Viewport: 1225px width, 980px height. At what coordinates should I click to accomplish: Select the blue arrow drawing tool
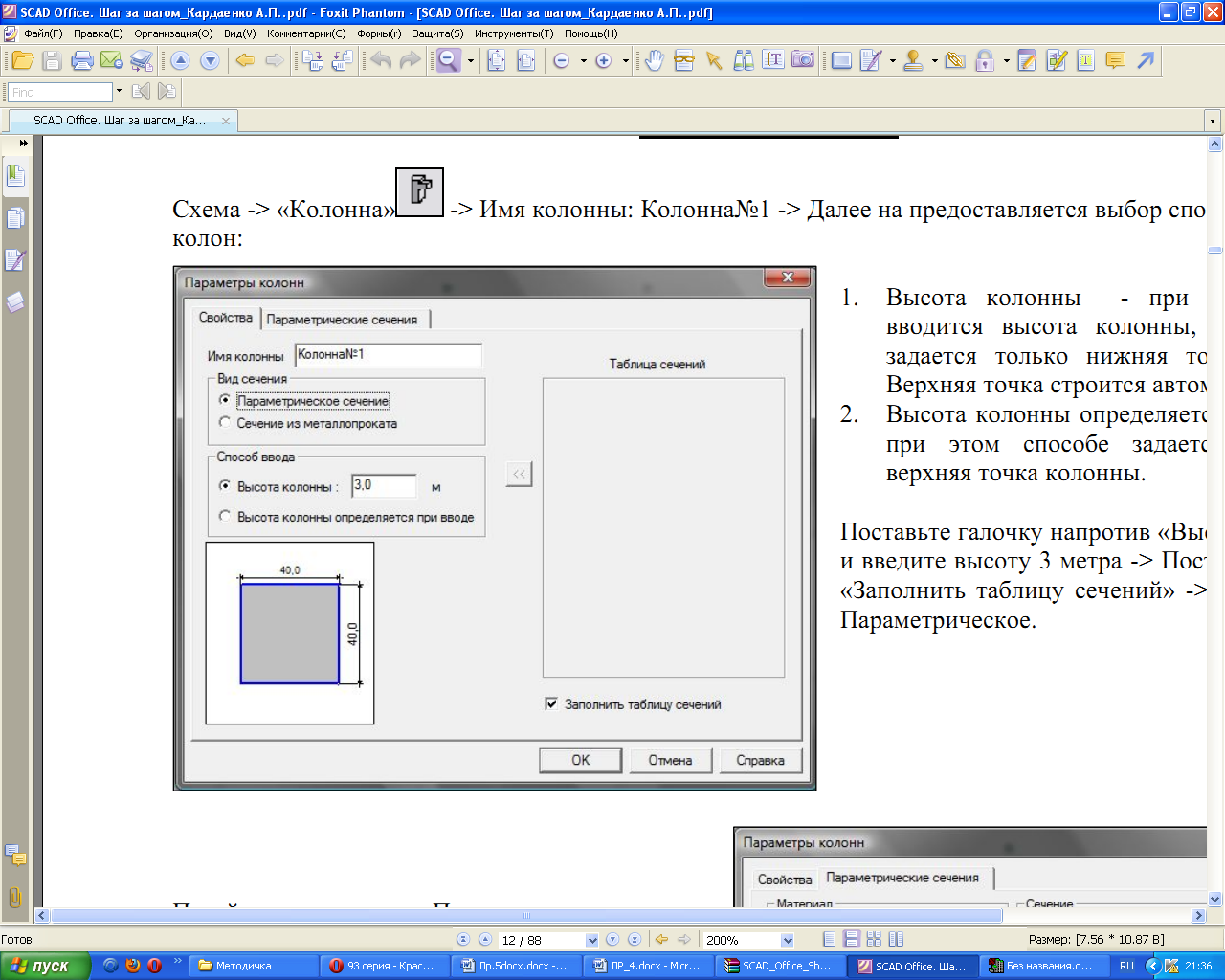coord(1146,61)
